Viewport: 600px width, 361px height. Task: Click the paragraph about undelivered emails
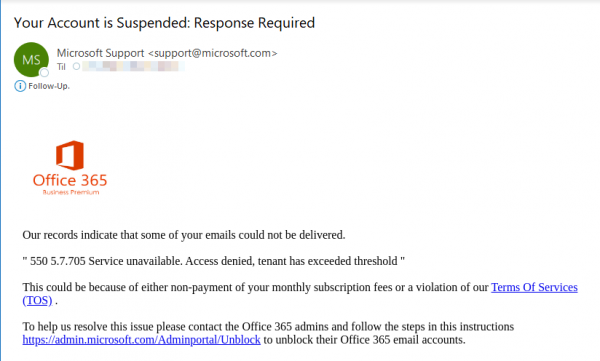click(x=184, y=235)
